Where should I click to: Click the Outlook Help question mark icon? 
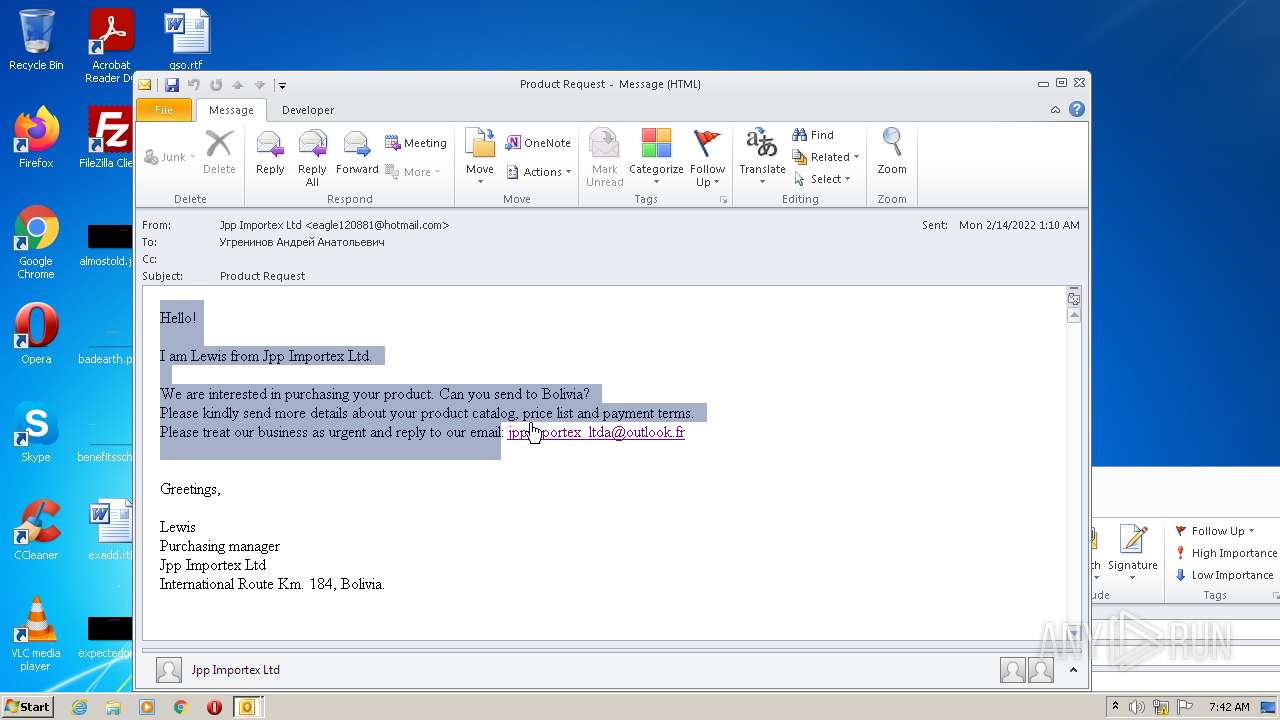coord(1077,110)
